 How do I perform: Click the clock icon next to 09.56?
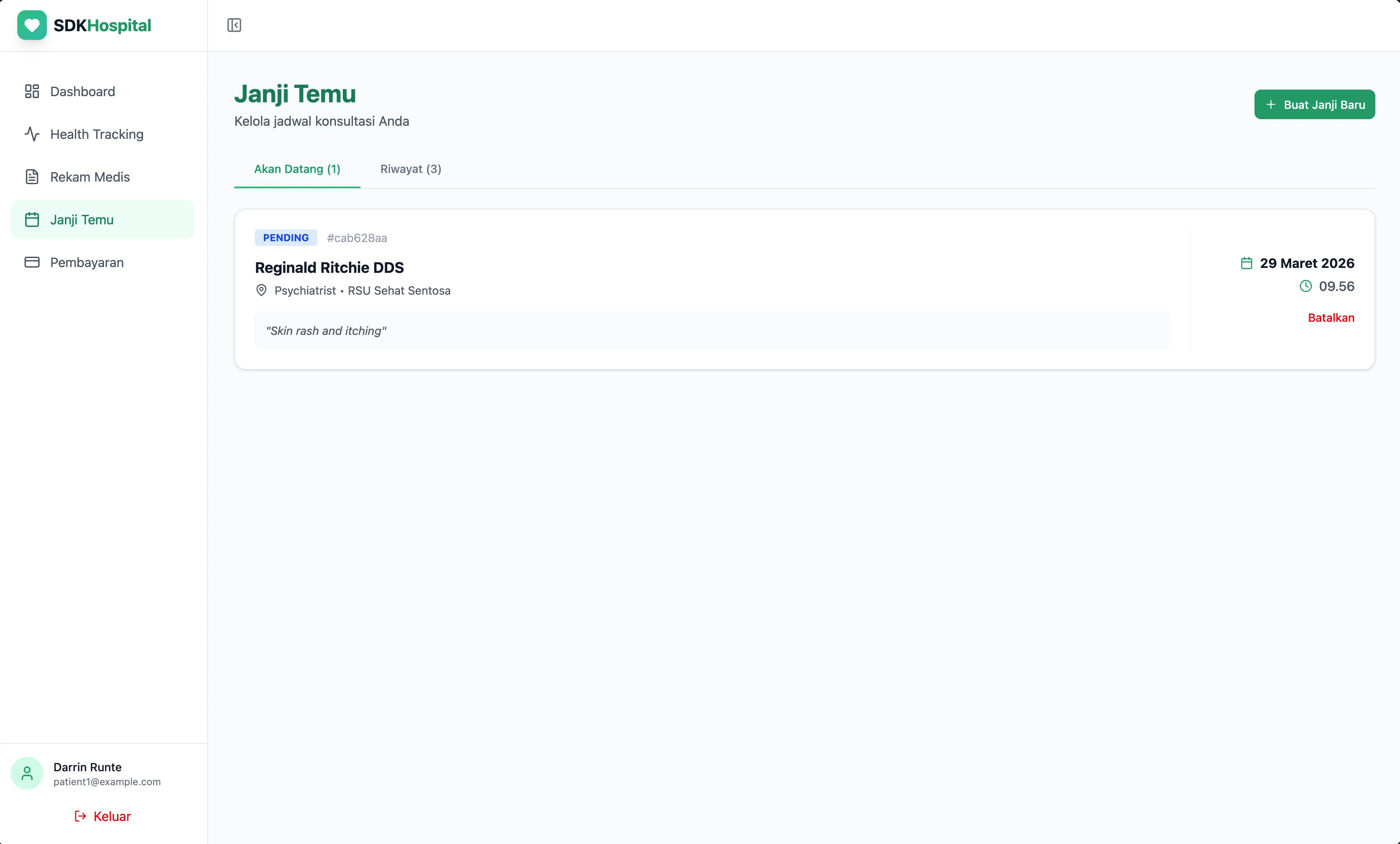coord(1306,286)
